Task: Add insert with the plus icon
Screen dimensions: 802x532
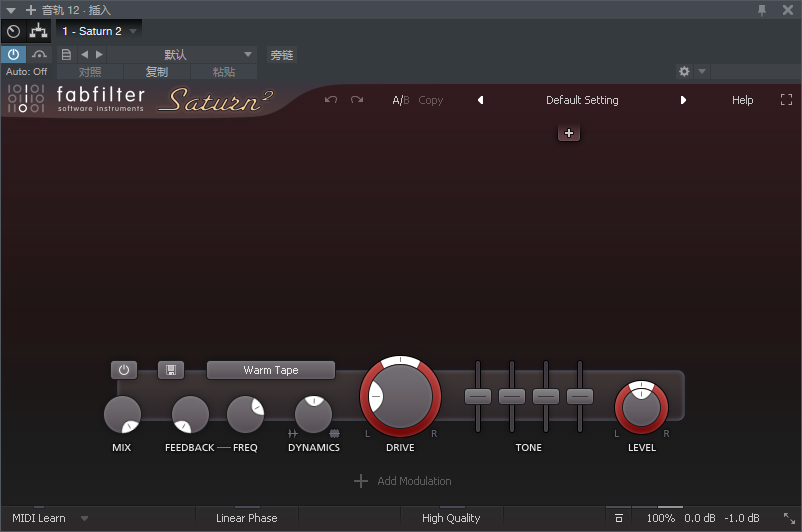Action: (x=31, y=10)
